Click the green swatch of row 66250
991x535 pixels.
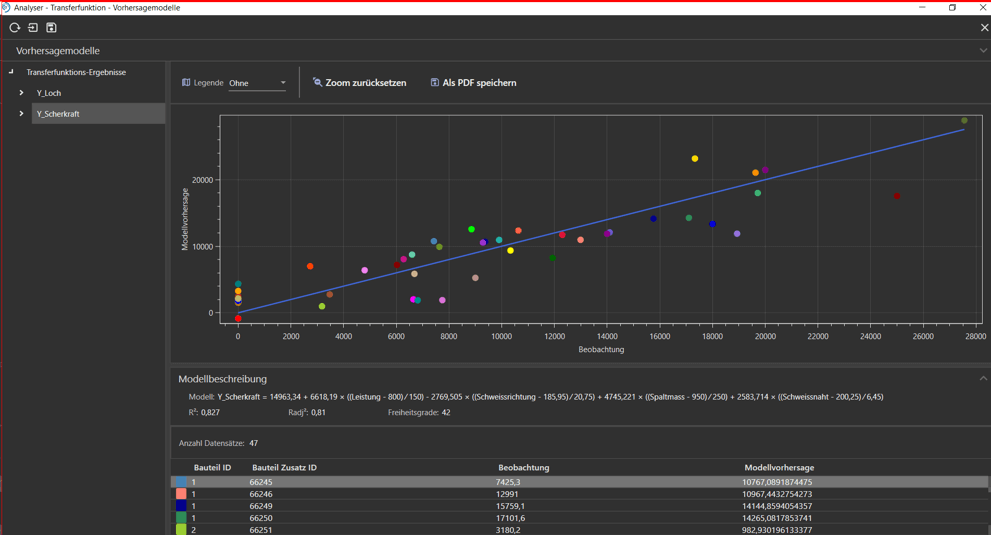(x=181, y=518)
